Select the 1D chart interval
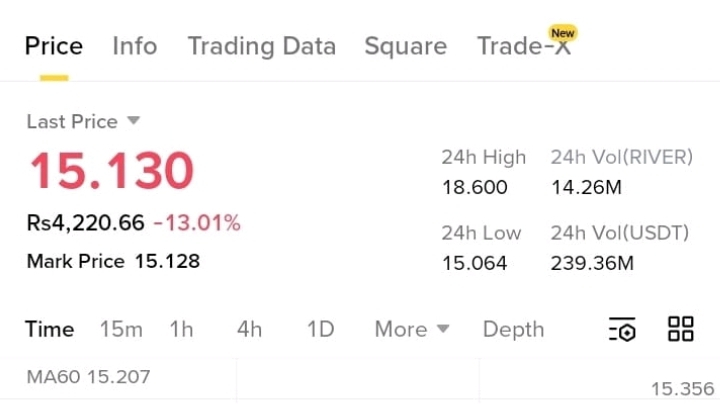Viewport: 720px width, 404px height. point(320,329)
